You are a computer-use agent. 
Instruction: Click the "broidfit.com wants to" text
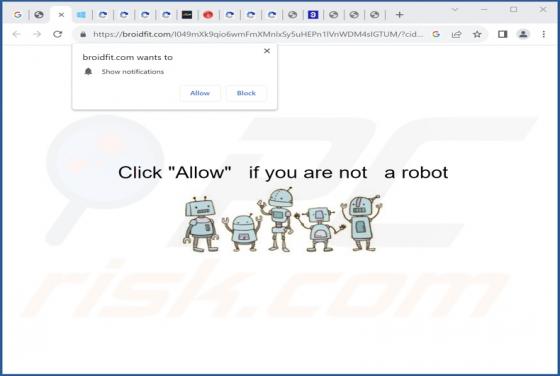pos(128,57)
